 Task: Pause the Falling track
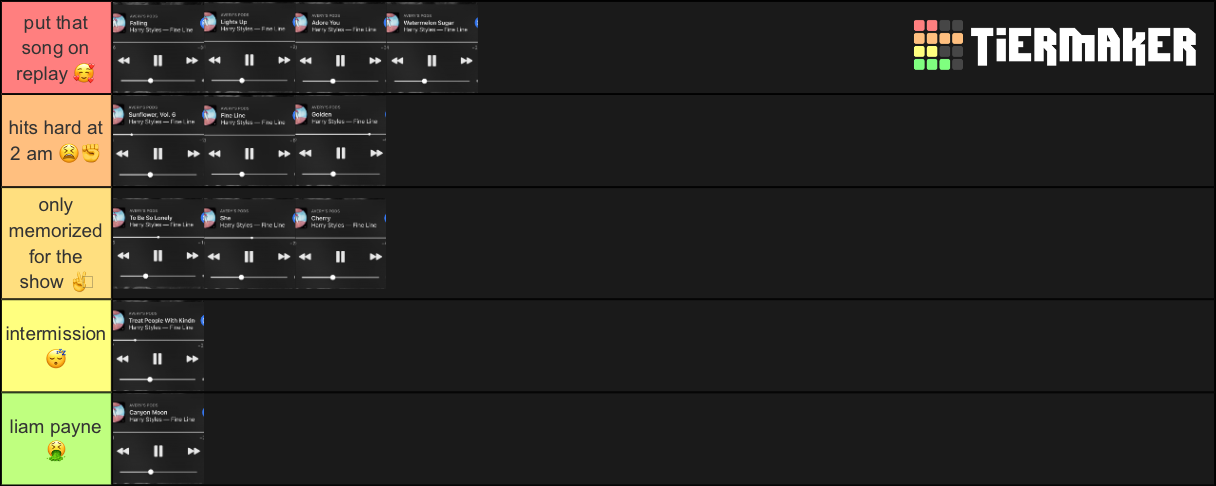(x=157, y=60)
